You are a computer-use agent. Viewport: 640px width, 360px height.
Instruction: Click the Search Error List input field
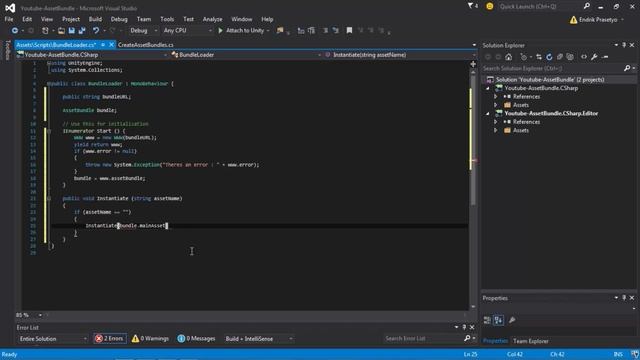tap(423, 338)
